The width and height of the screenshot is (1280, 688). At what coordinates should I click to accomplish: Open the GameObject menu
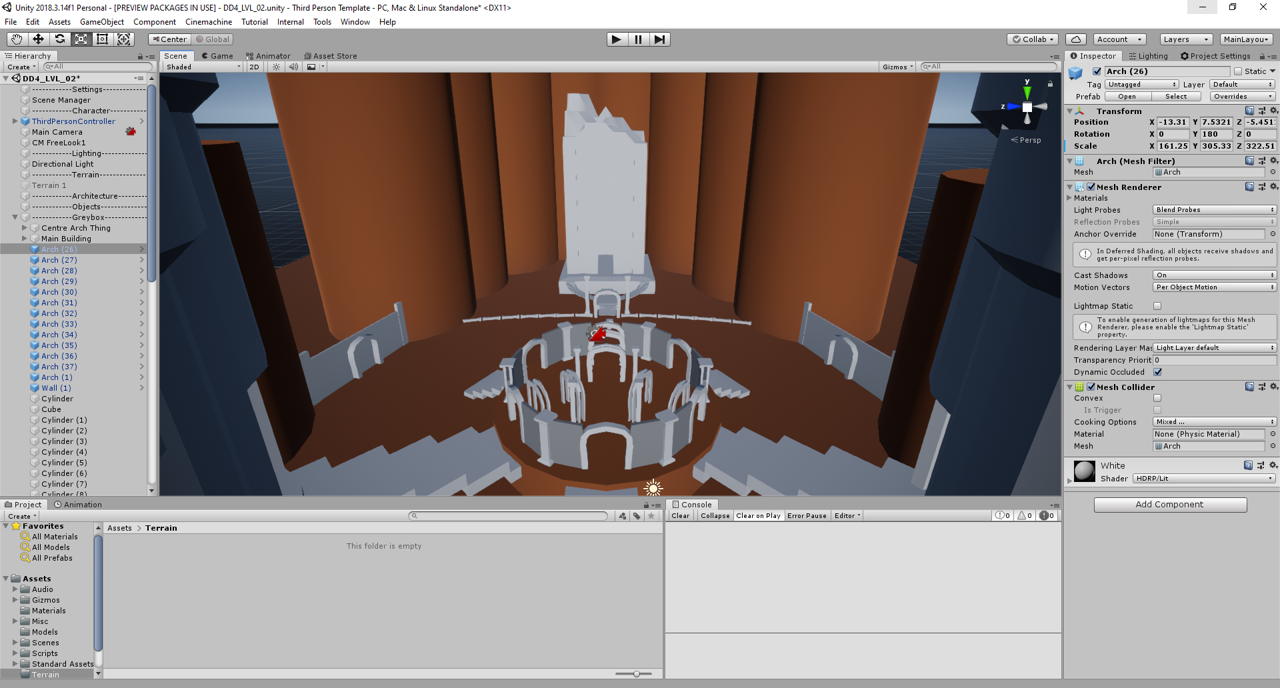click(101, 22)
